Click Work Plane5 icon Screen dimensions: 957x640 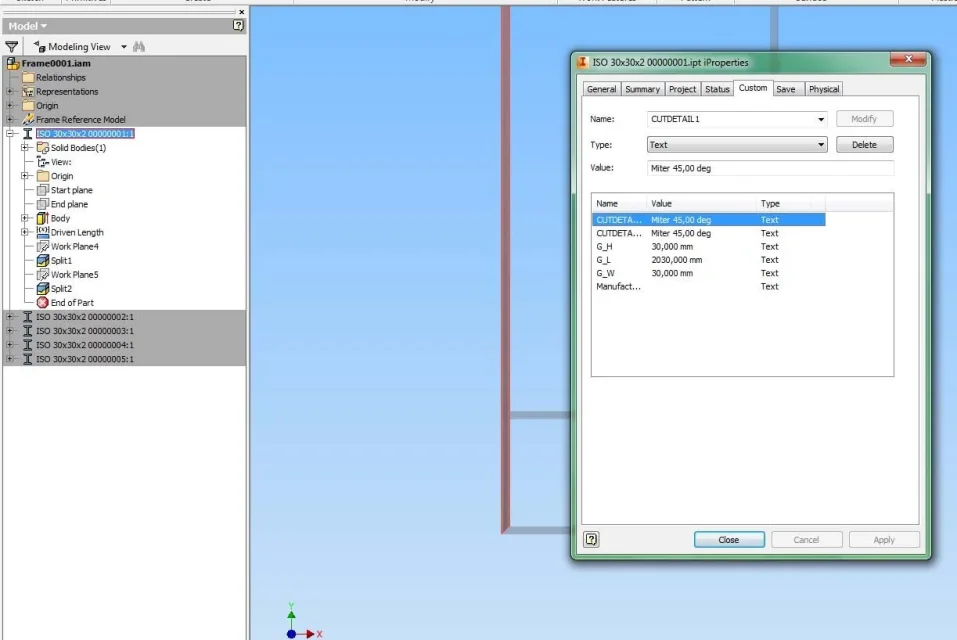(43, 275)
